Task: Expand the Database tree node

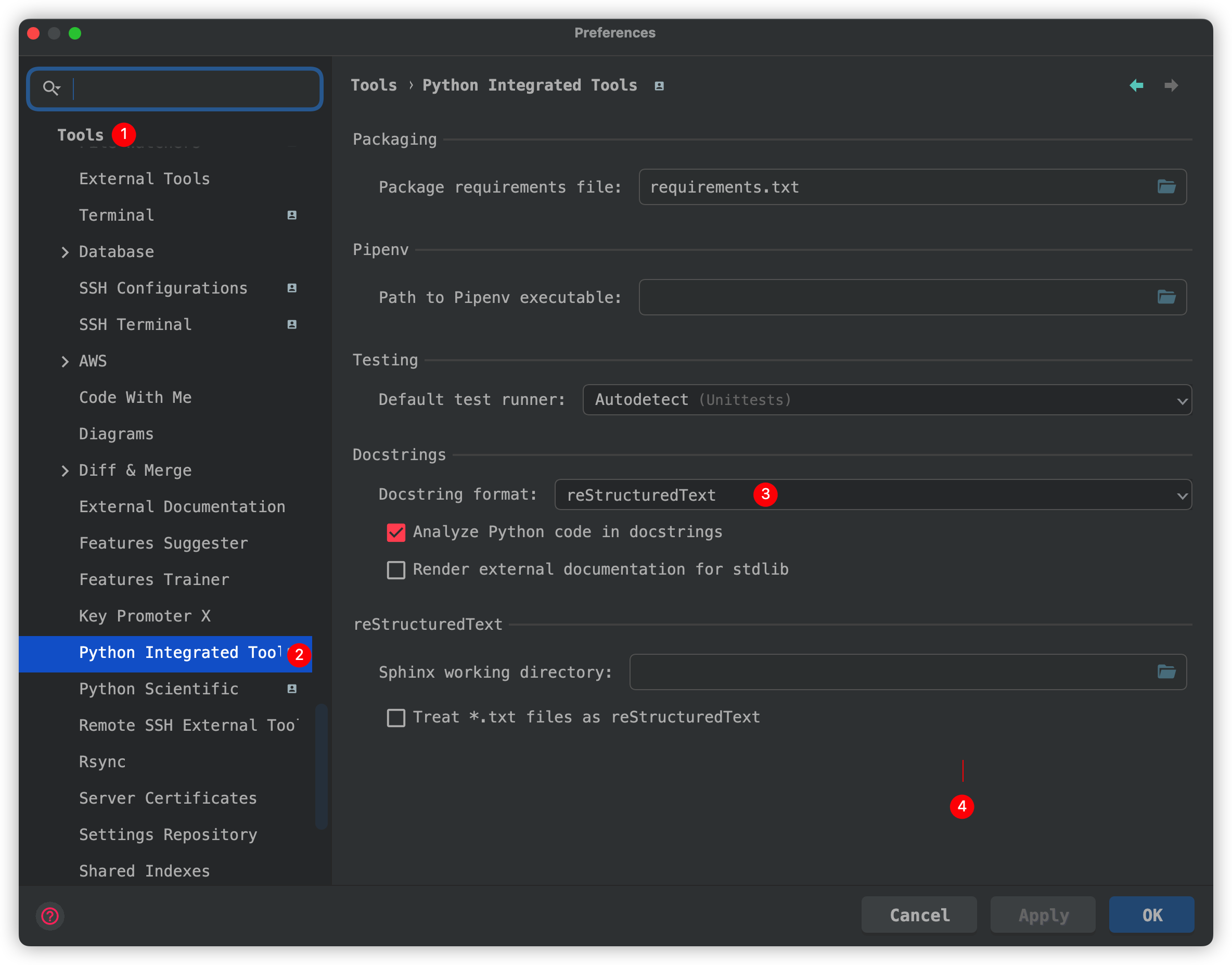Action: 65,252
